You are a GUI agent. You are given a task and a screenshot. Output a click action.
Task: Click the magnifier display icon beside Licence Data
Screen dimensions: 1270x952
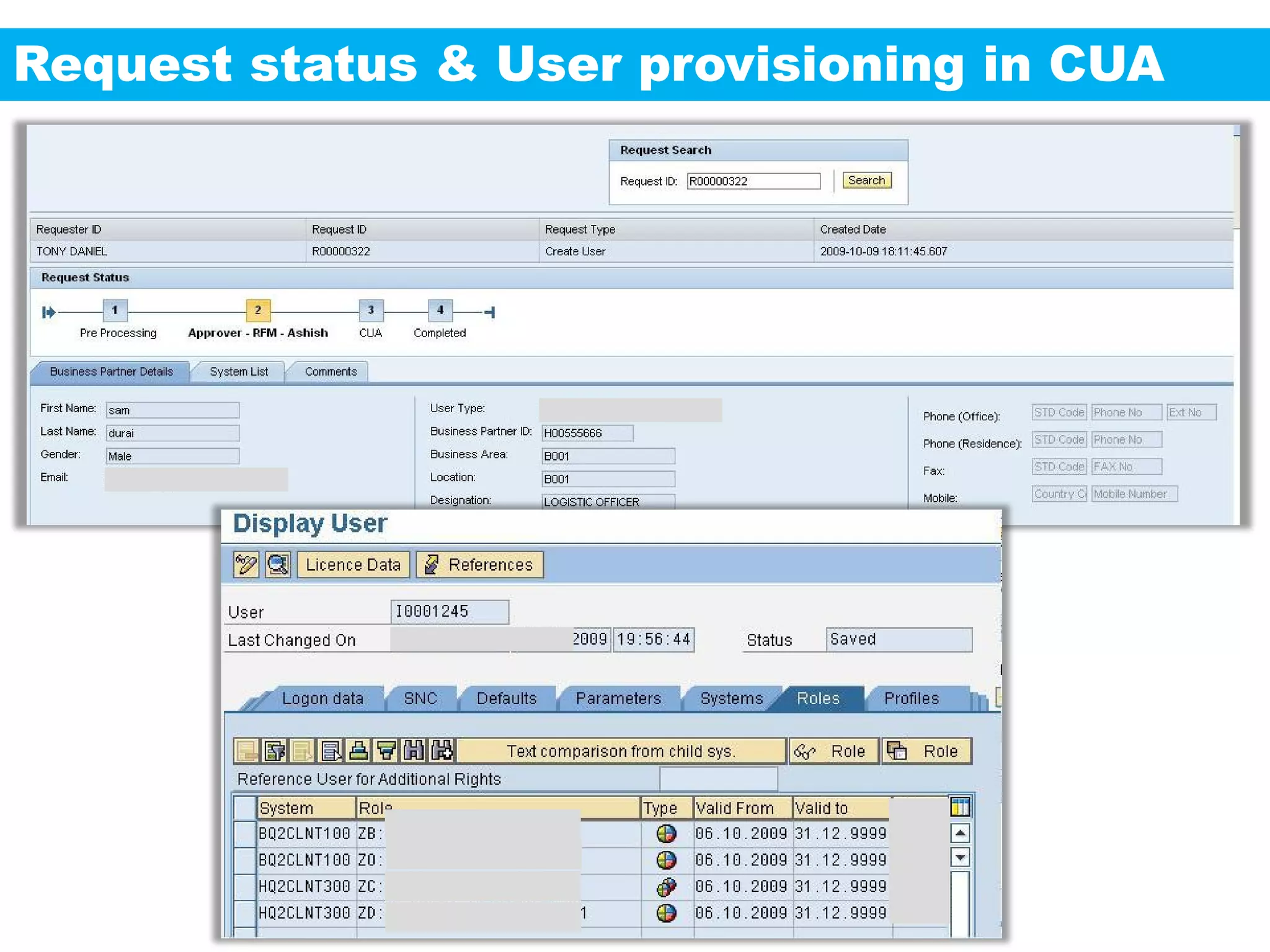click(277, 565)
